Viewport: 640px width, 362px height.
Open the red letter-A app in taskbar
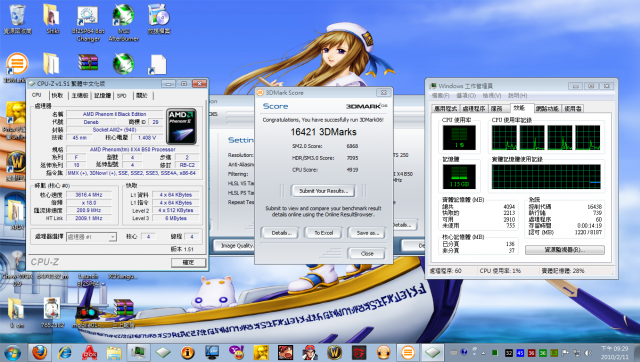pyautogui.click(x=89, y=352)
